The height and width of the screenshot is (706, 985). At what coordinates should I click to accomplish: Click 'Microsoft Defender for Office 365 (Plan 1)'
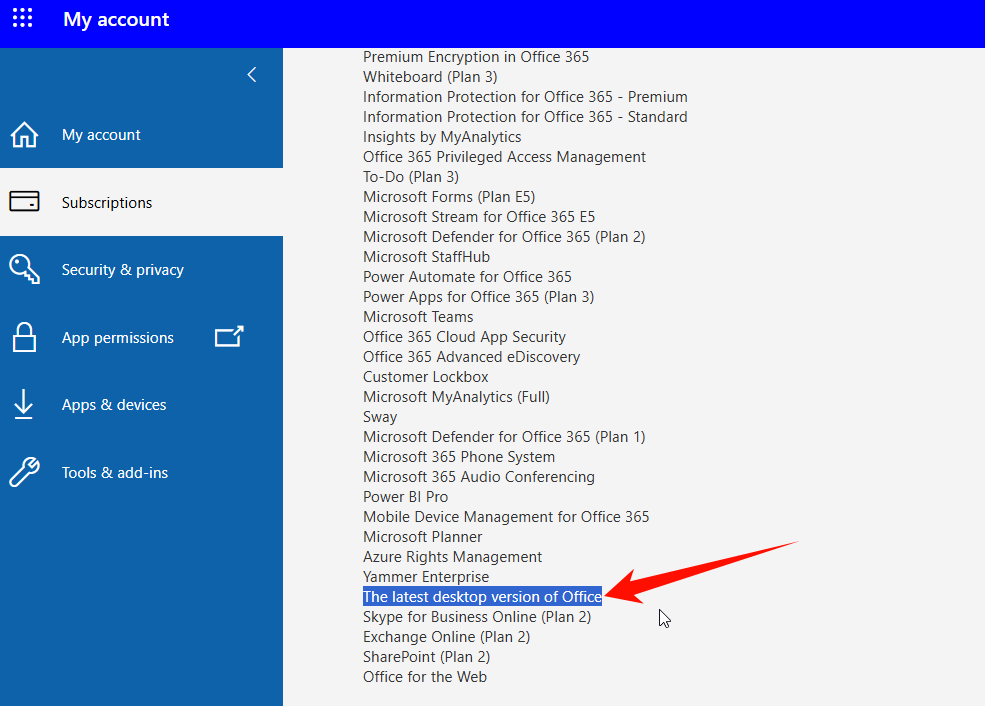click(504, 437)
